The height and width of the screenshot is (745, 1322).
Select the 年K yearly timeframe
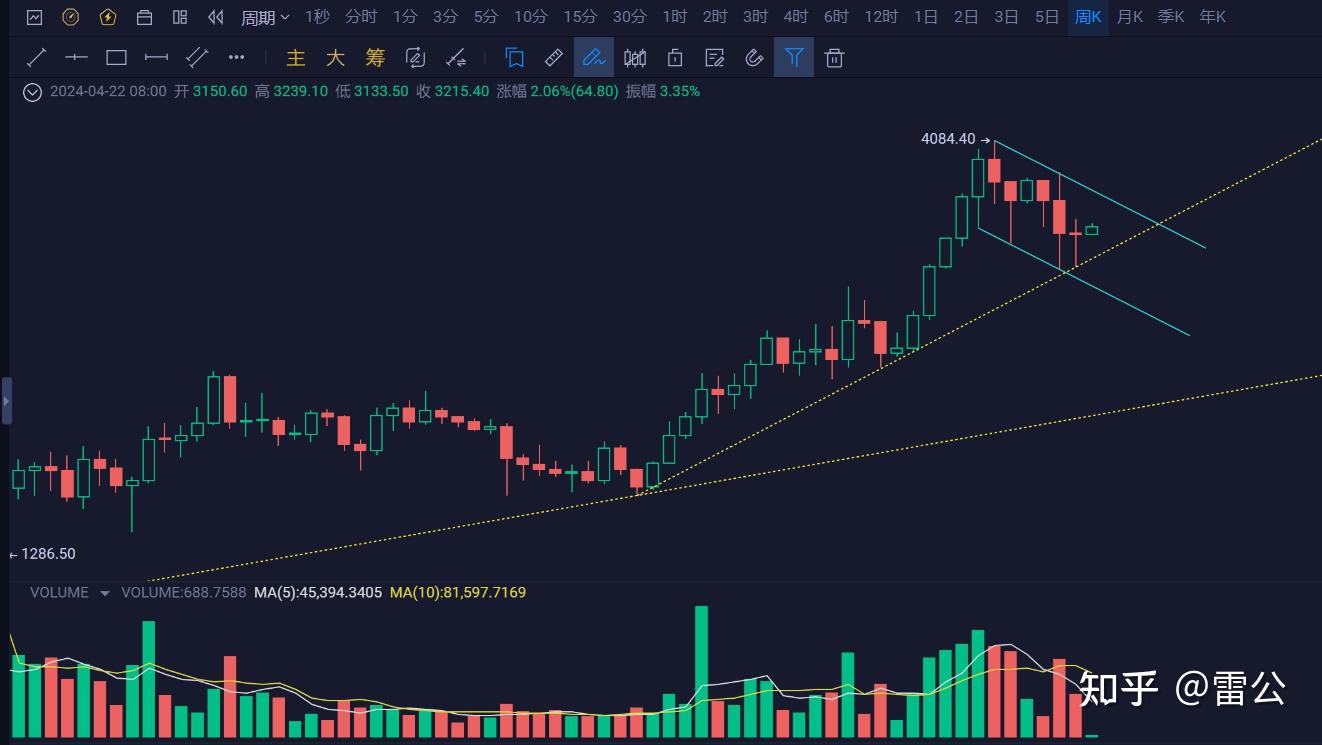click(x=1212, y=17)
